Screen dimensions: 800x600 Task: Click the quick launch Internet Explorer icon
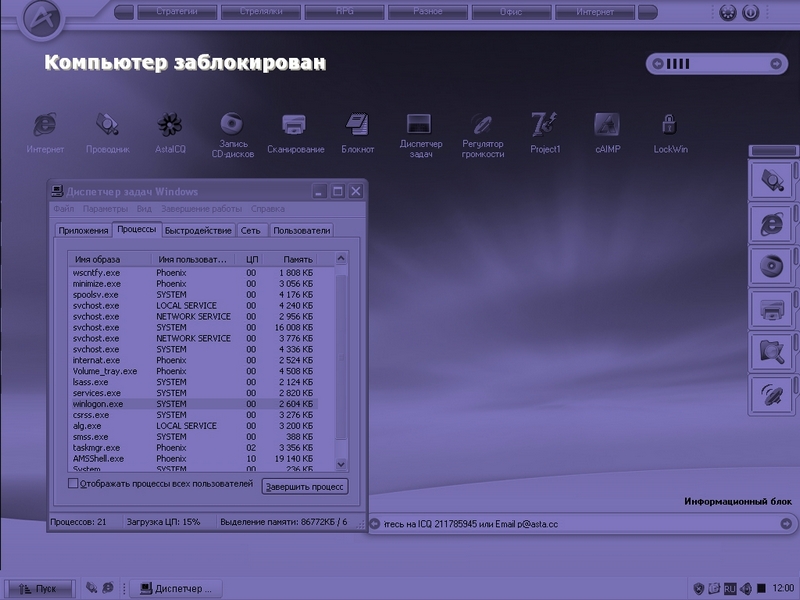[x=108, y=588]
